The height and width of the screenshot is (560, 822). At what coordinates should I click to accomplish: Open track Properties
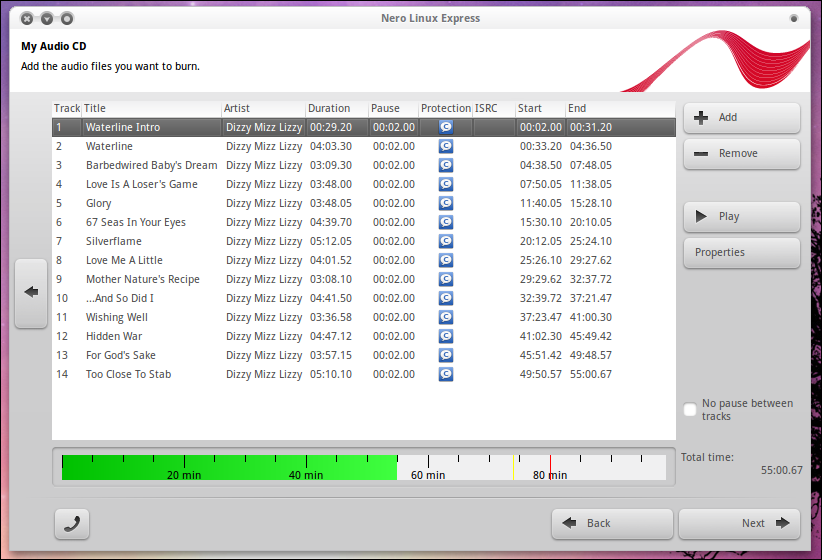(x=741, y=253)
